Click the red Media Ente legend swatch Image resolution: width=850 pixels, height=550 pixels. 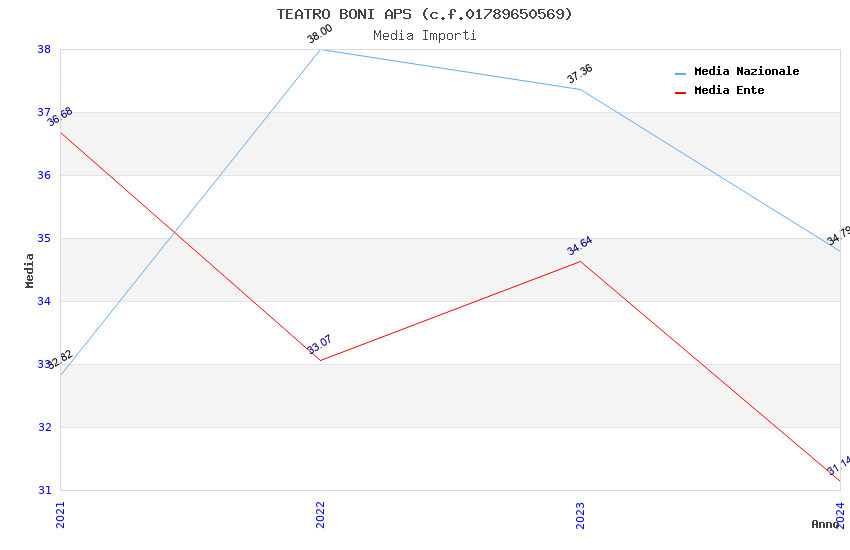[681, 92]
